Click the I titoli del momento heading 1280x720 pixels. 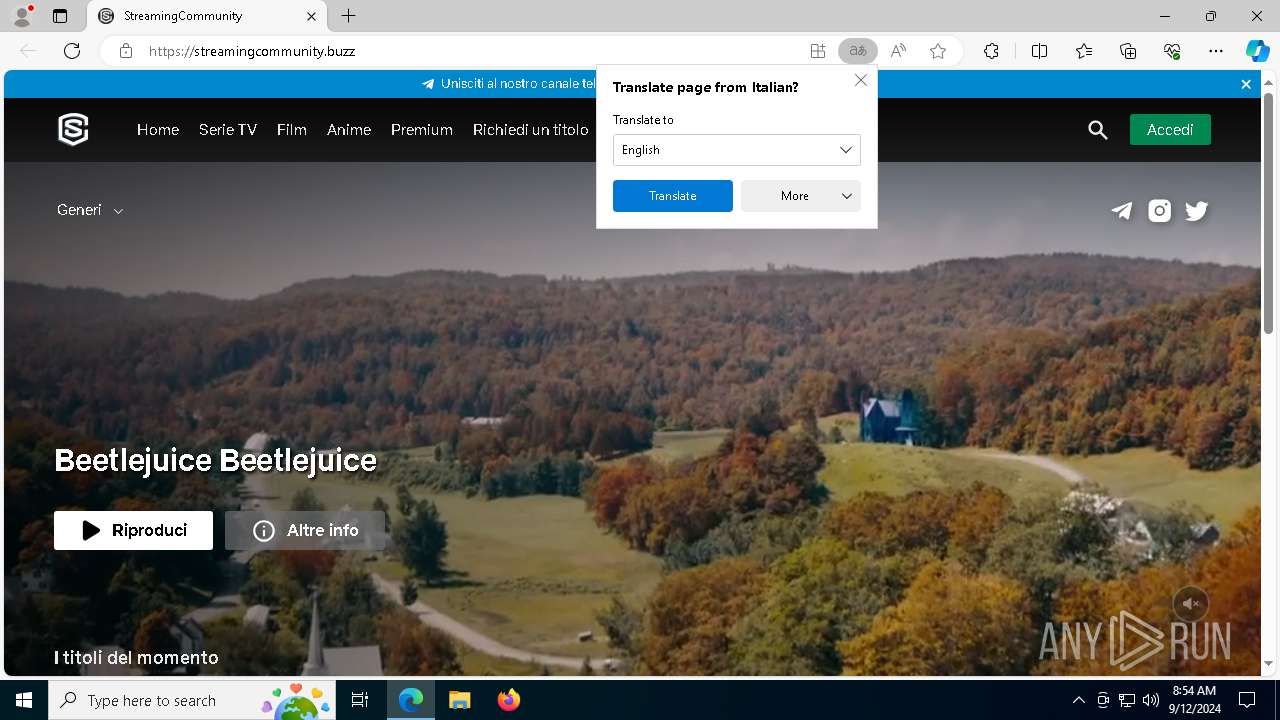(136, 658)
